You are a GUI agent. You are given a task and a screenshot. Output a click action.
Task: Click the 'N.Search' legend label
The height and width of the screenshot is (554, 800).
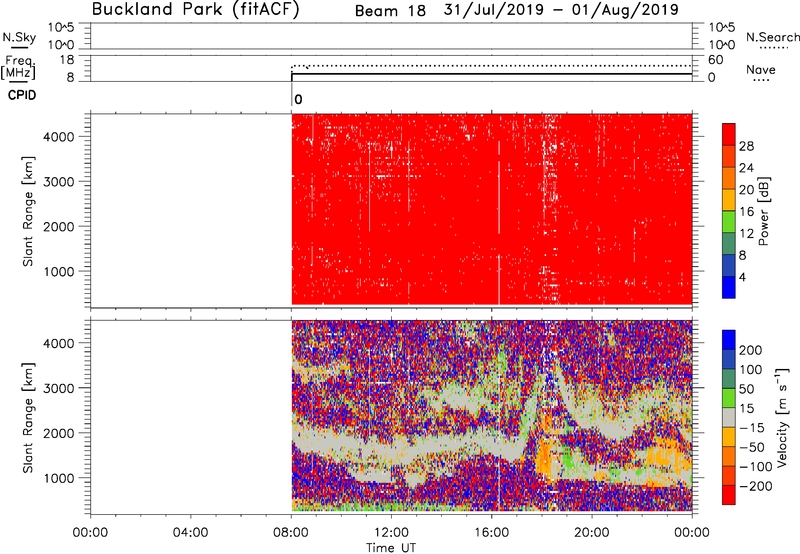tap(772, 37)
